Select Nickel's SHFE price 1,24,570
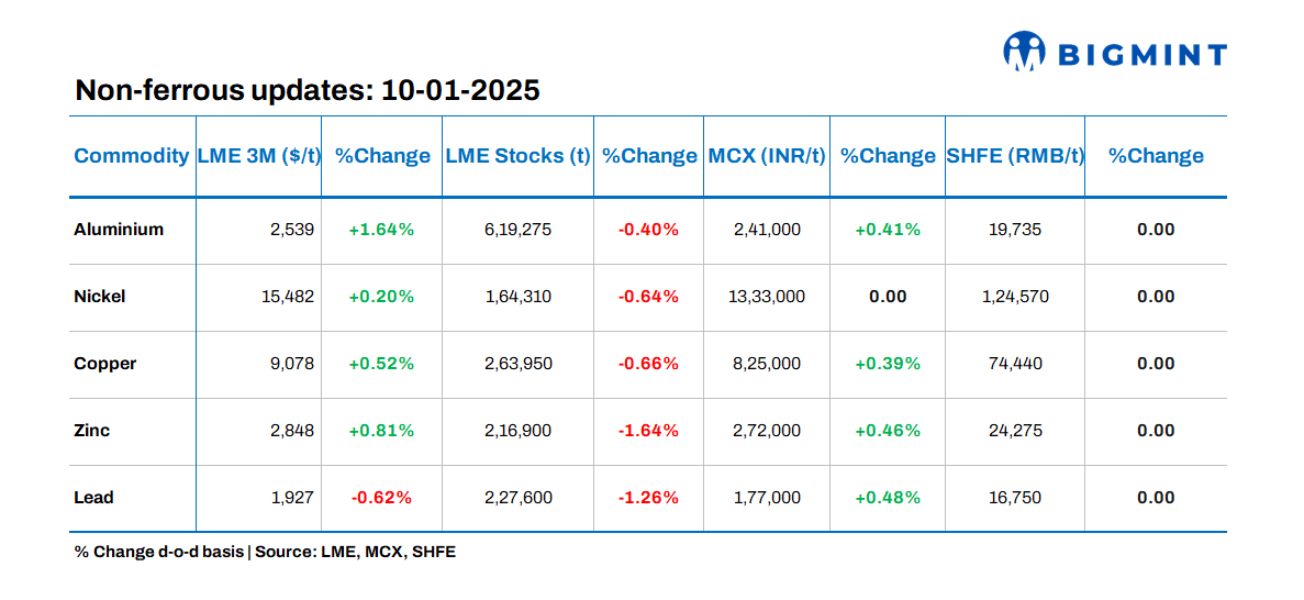The height and width of the screenshot is (600, 1304). tap(1015, 296)
